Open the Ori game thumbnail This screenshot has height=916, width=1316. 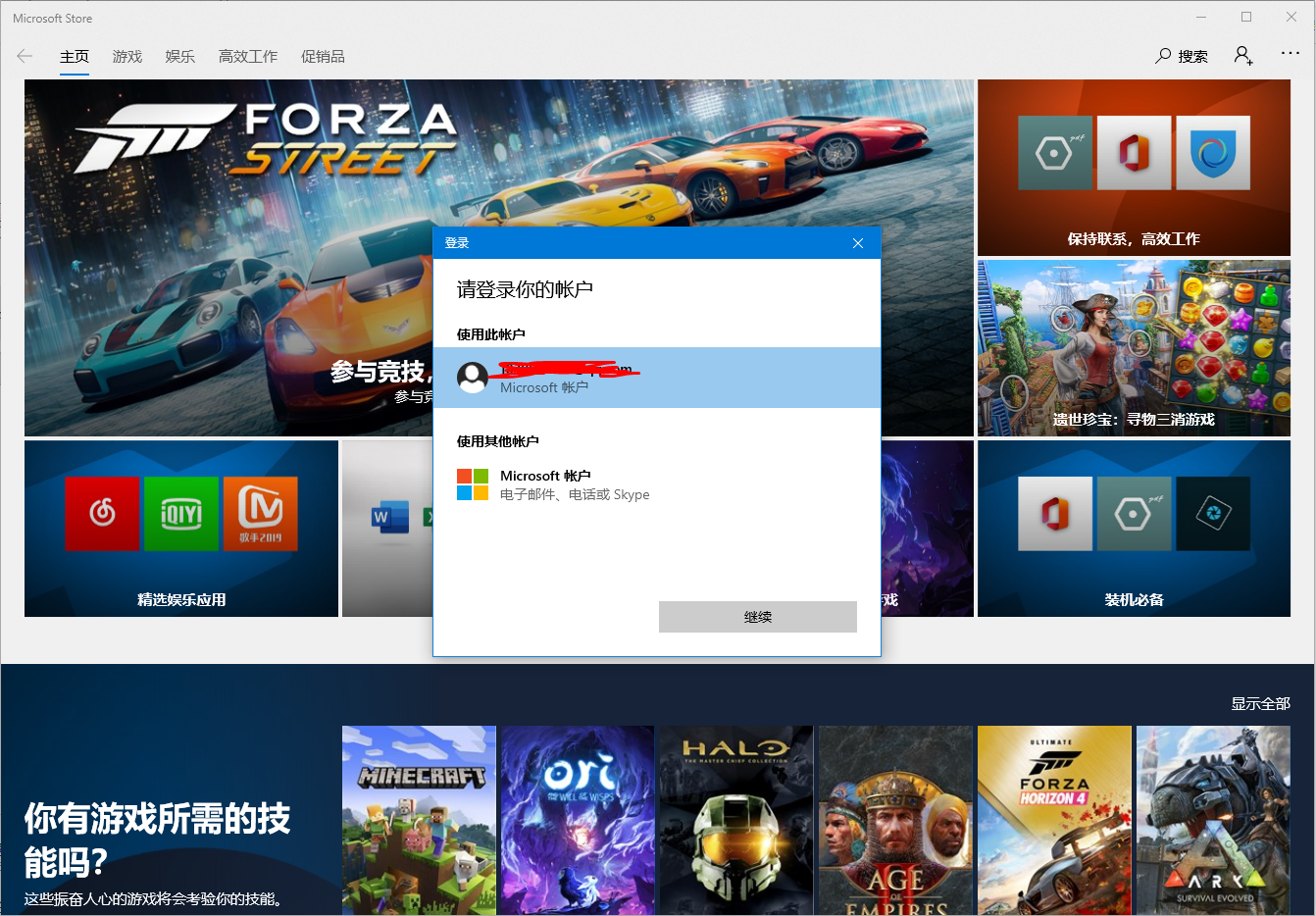[578, 821]
